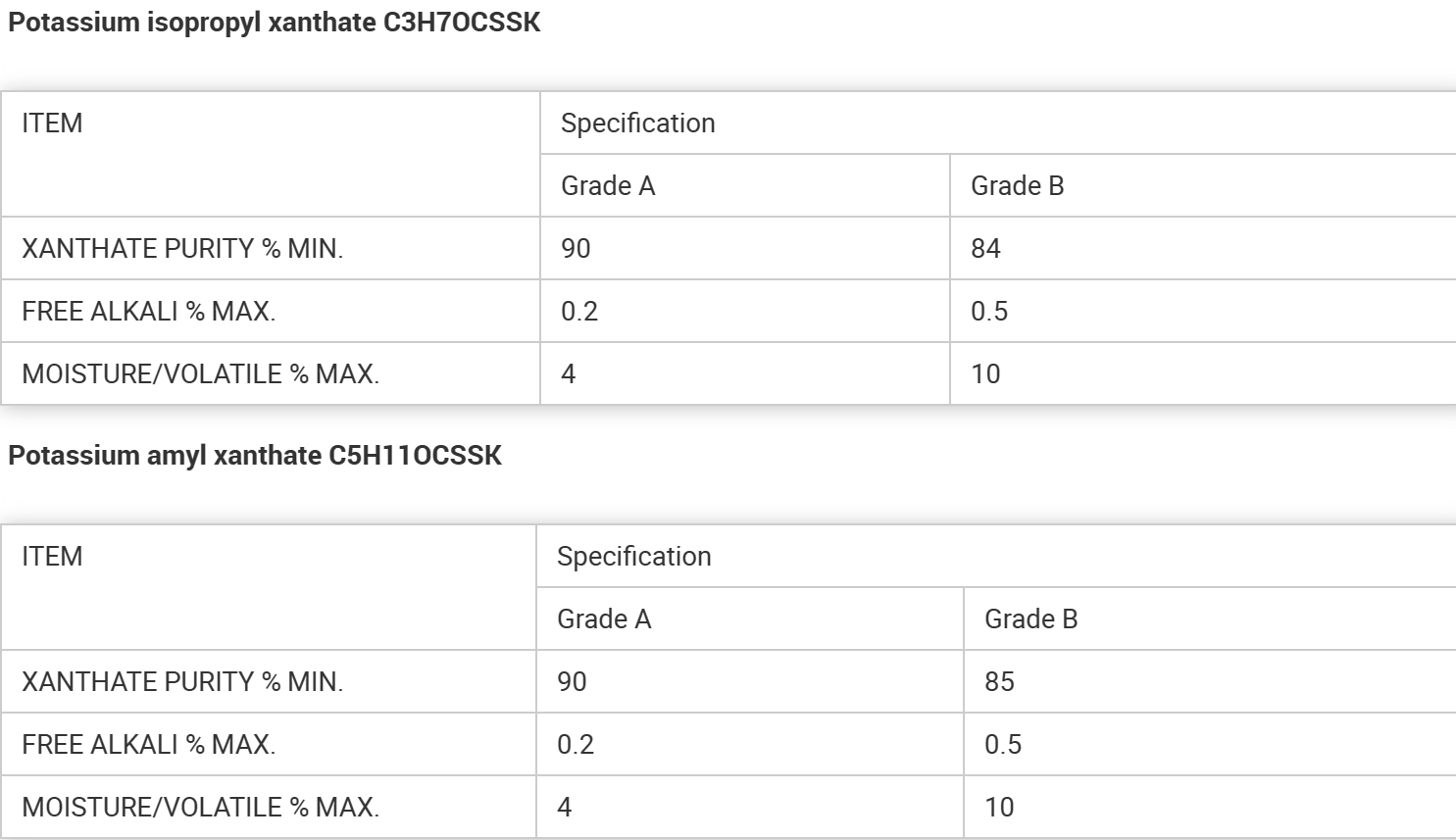Click the Specification header in the amyl table
Screen dimensions: 1456x840
click(633, 557)
